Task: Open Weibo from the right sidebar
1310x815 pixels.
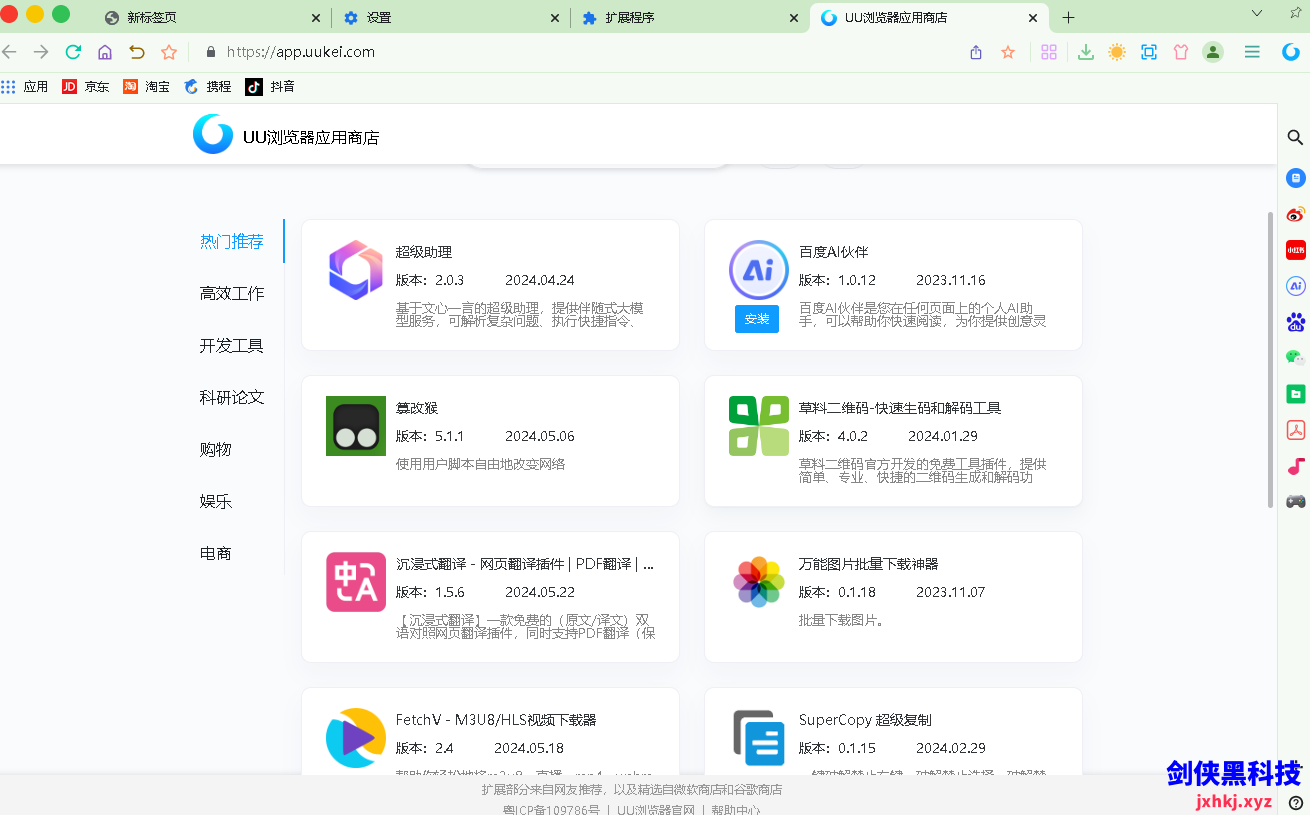Action: 1296,214
